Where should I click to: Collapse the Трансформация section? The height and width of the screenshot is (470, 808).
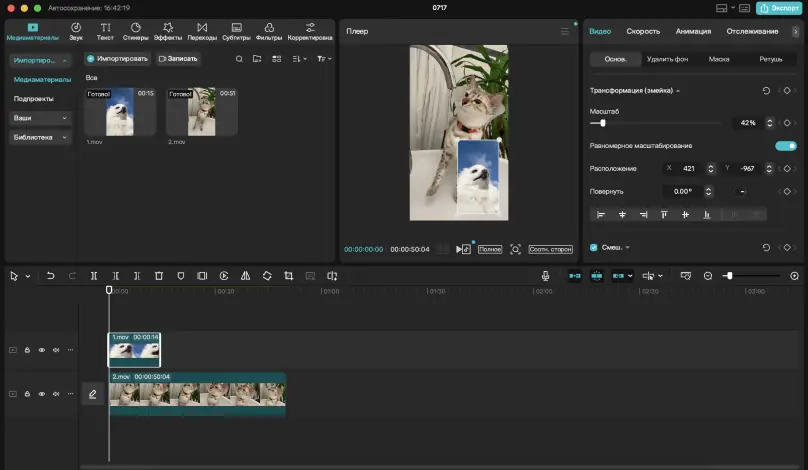[678, 91]
